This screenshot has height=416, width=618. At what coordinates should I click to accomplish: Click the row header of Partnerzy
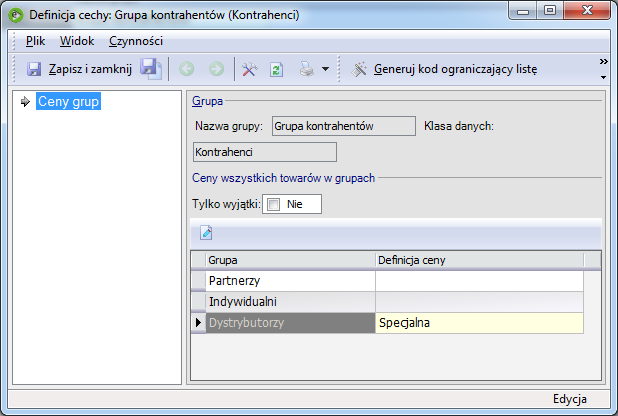[x=198, y=281]
